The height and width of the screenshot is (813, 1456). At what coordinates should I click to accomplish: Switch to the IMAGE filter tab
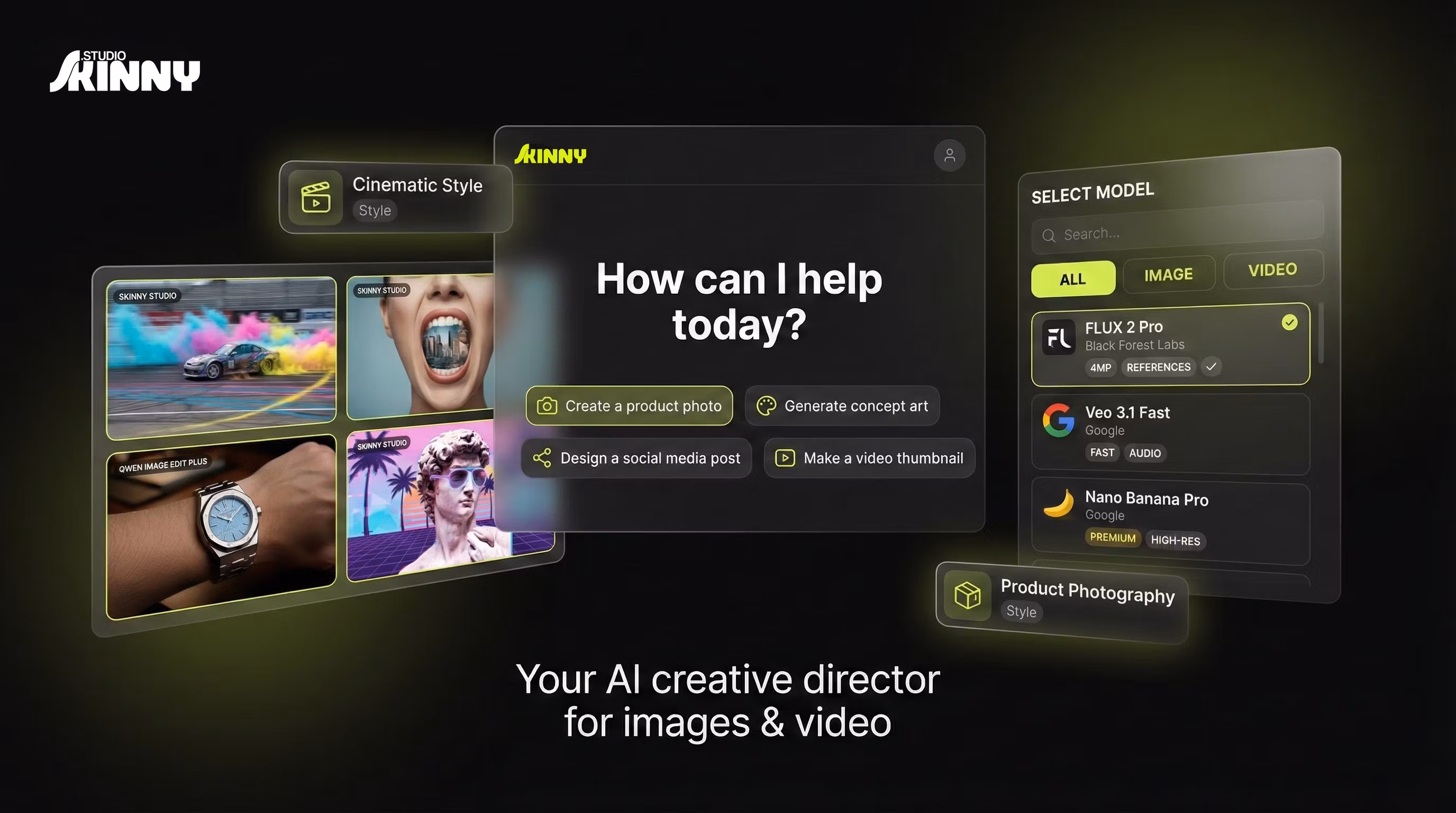(1168, 275)
